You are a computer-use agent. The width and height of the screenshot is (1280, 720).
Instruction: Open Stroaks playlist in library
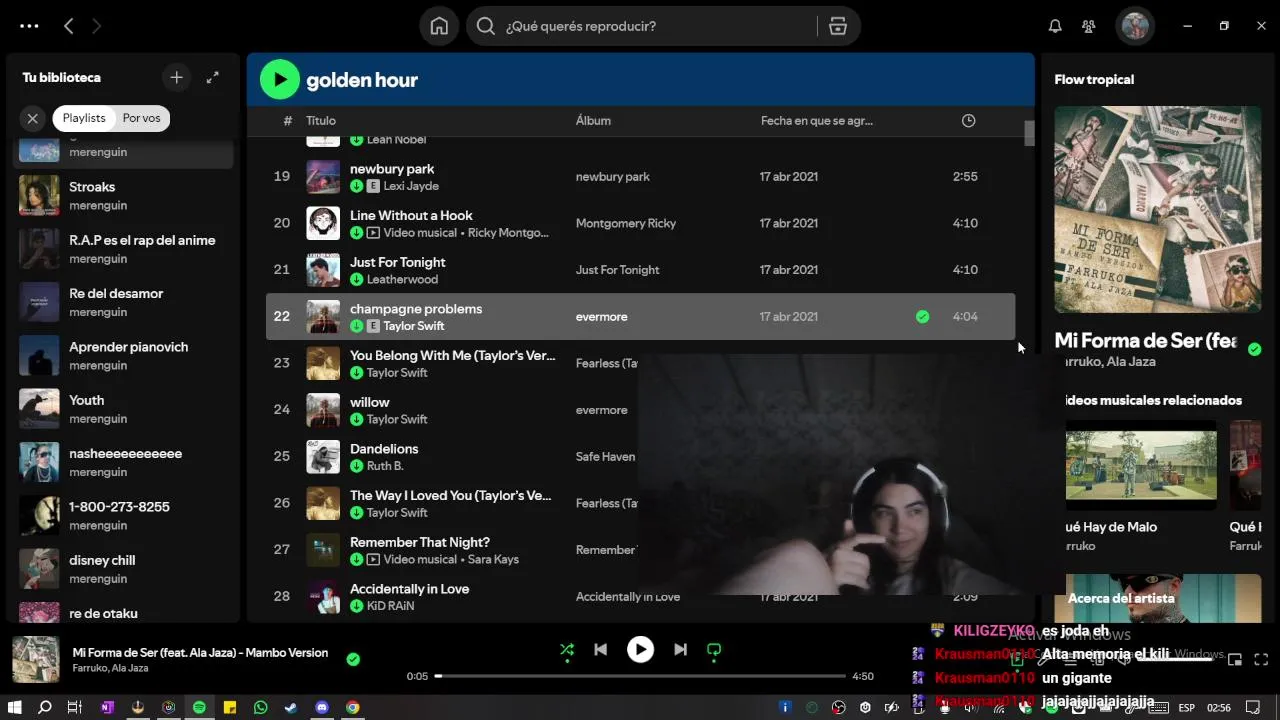tap(125, 195)
